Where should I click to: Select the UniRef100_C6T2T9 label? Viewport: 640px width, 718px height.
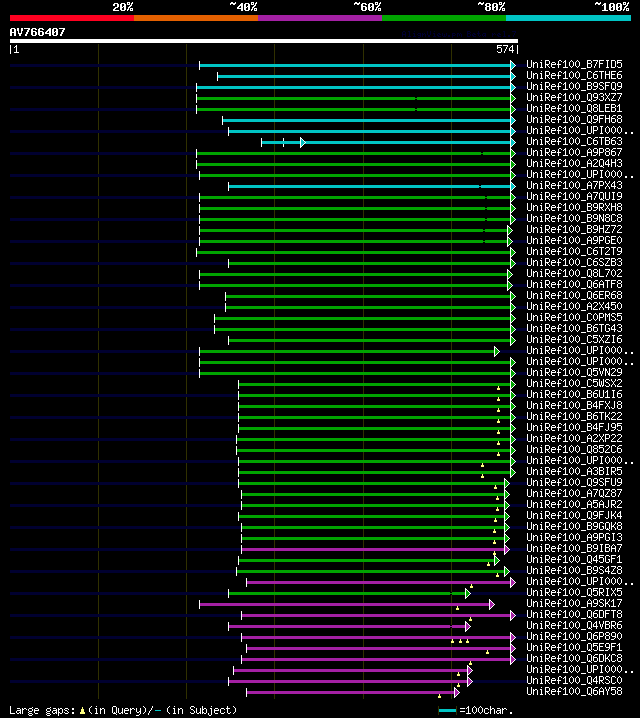click(x=574, y=251)
